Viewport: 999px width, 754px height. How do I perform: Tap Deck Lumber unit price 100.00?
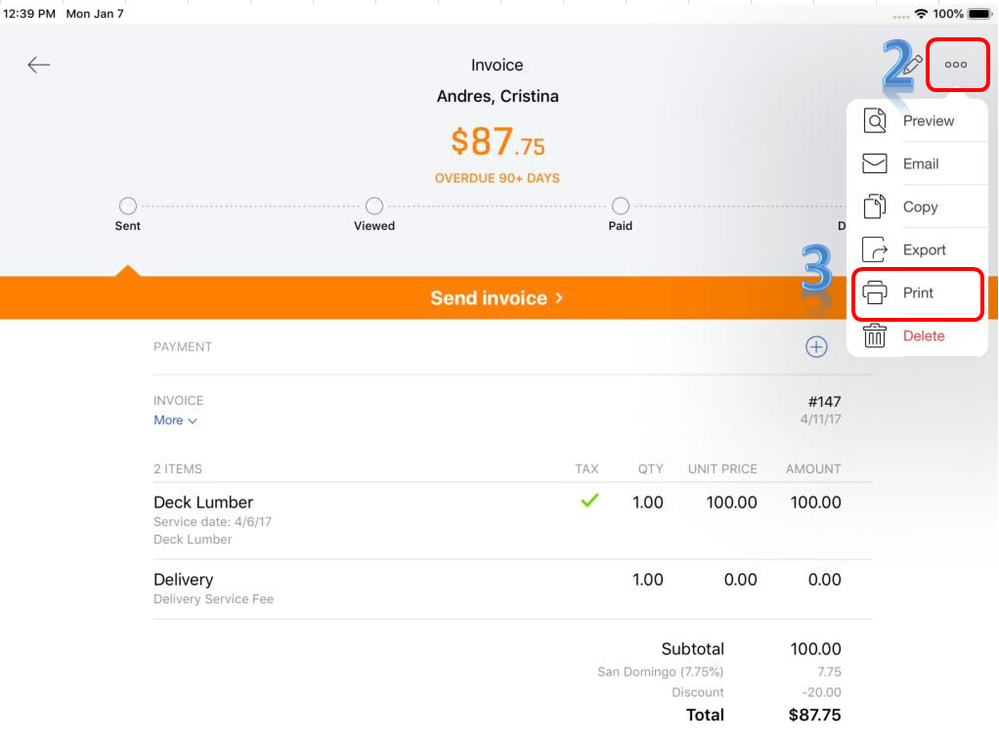point(731,502)
